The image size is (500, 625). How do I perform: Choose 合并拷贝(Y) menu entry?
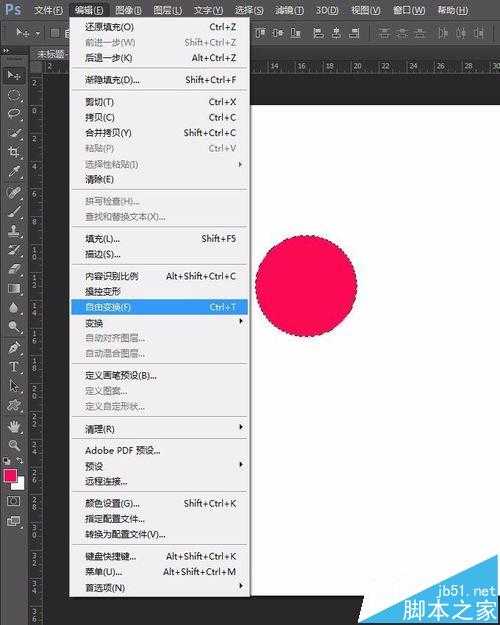159,133
